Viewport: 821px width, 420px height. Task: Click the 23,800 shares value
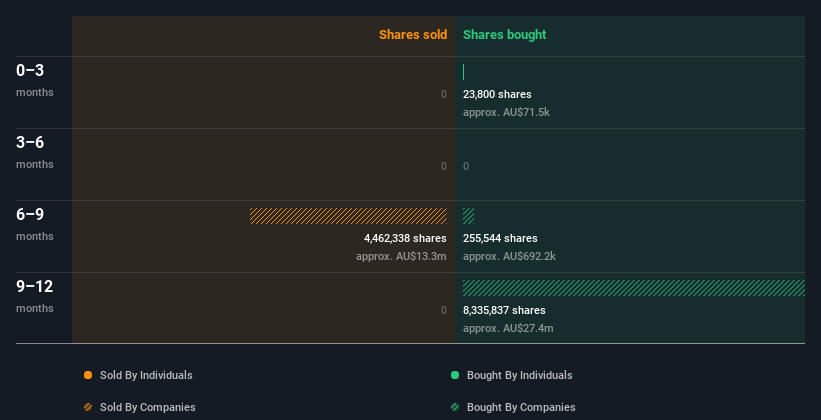coord(497,94)
